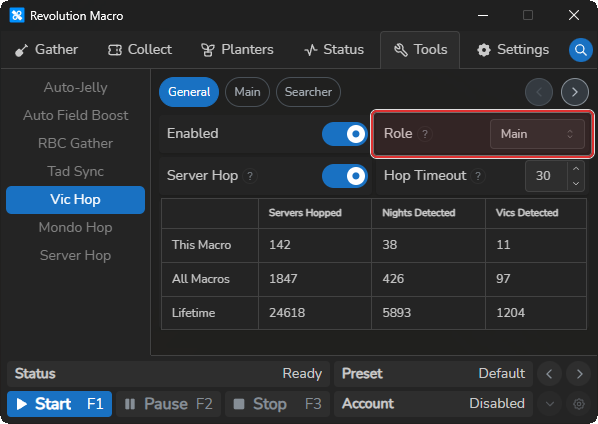Click the Role help question mark icon
Viewport: 598px width, 424px height.
(x=425, y=134)
